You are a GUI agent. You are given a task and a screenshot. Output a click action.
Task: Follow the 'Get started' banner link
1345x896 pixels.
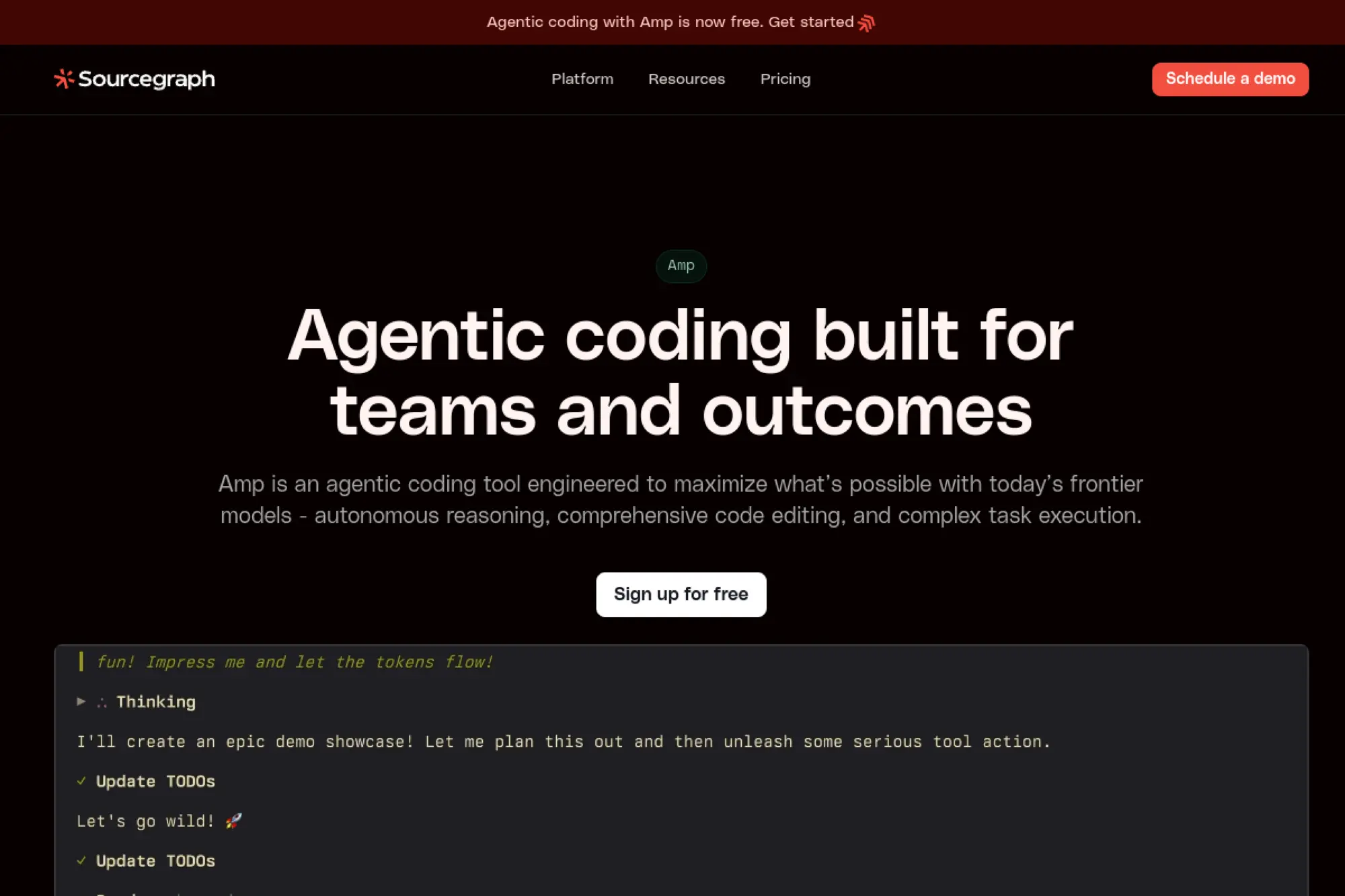tap(810, 22)
